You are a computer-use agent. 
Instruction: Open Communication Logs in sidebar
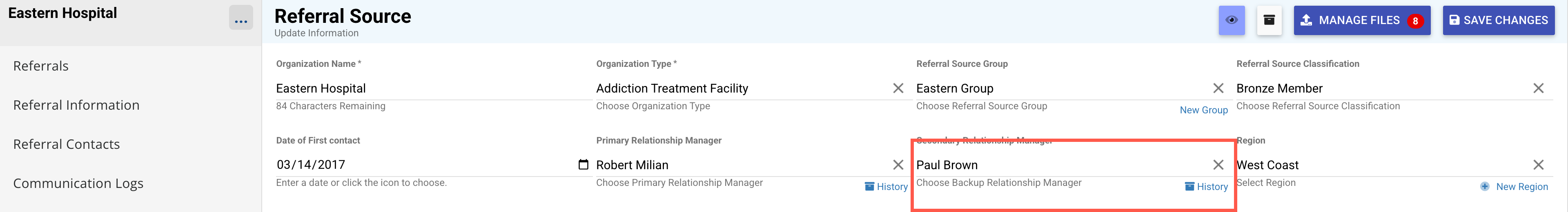(x=78, y=183)
